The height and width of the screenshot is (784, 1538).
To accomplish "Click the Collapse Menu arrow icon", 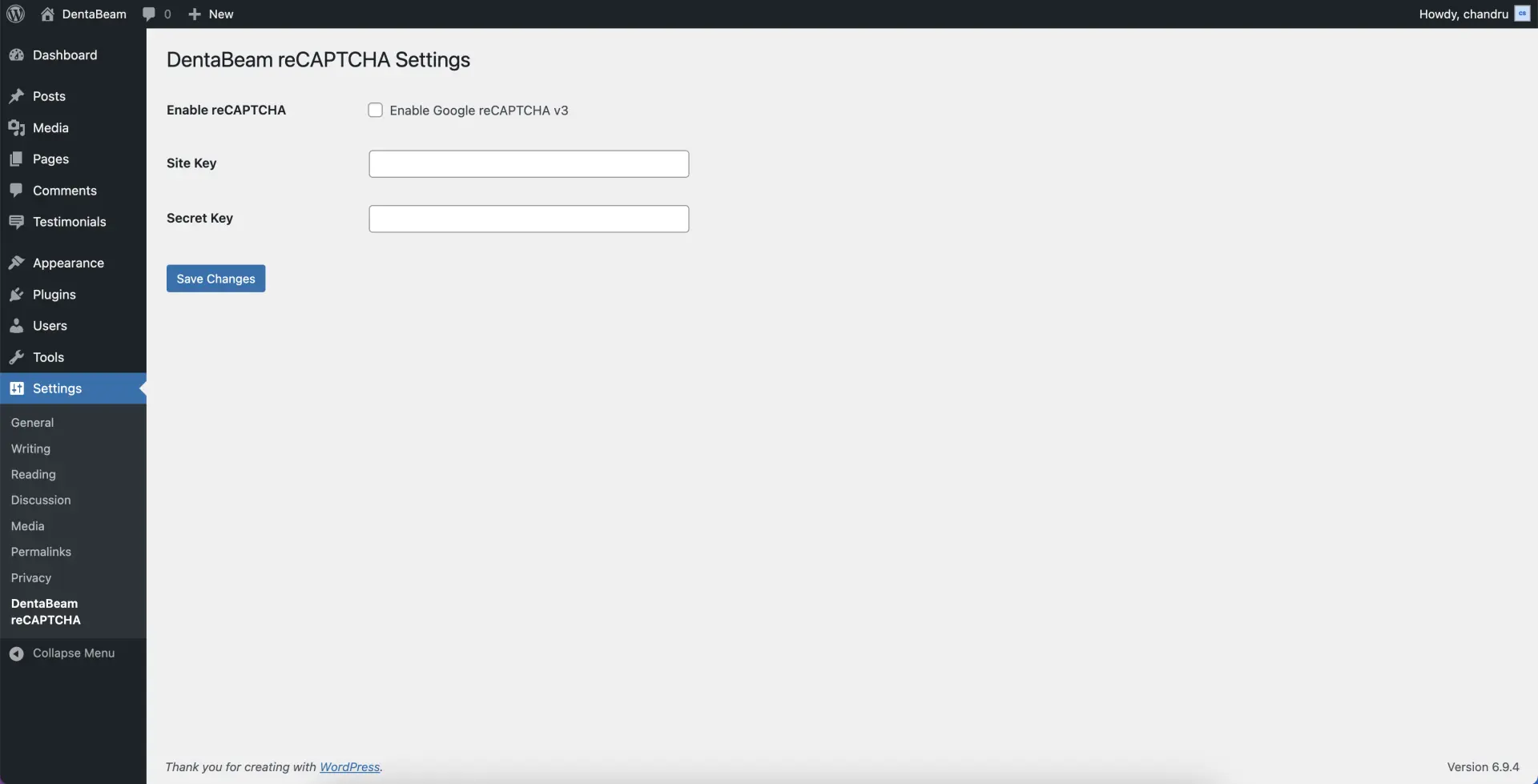I will coord(16,653).
